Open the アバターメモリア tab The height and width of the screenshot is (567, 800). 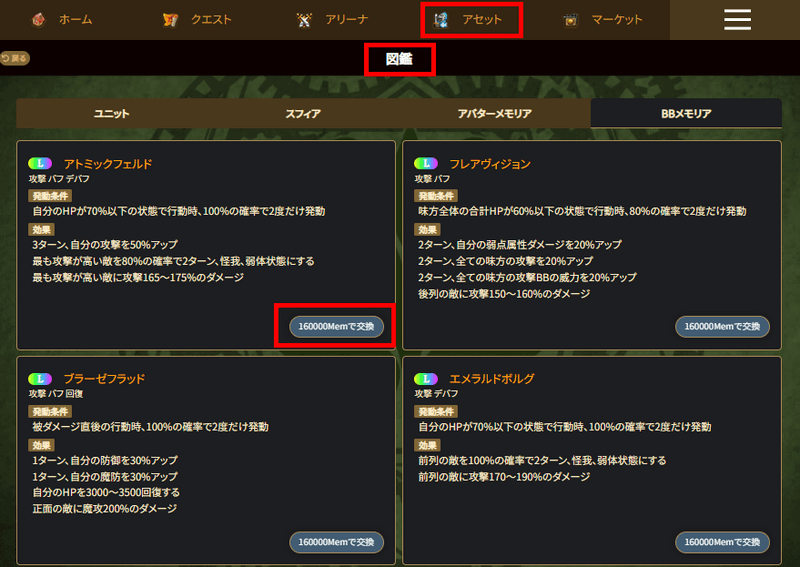[494, 113]
